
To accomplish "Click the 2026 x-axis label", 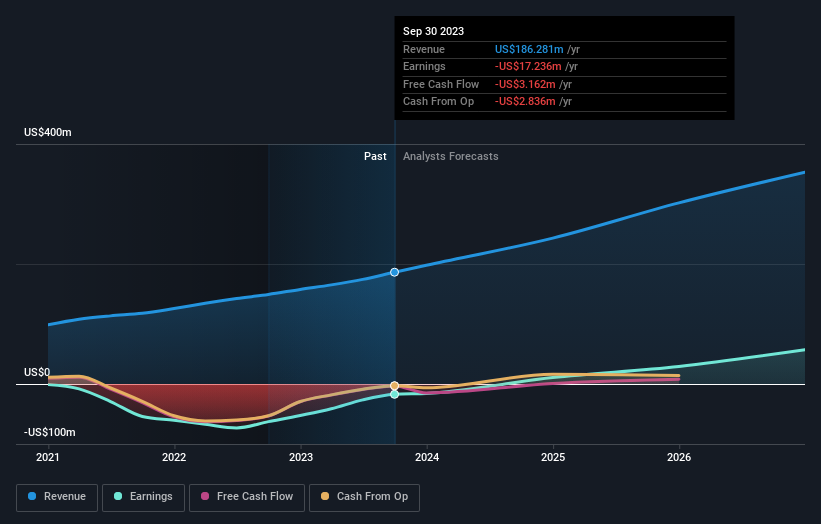I will click(679, 457).
